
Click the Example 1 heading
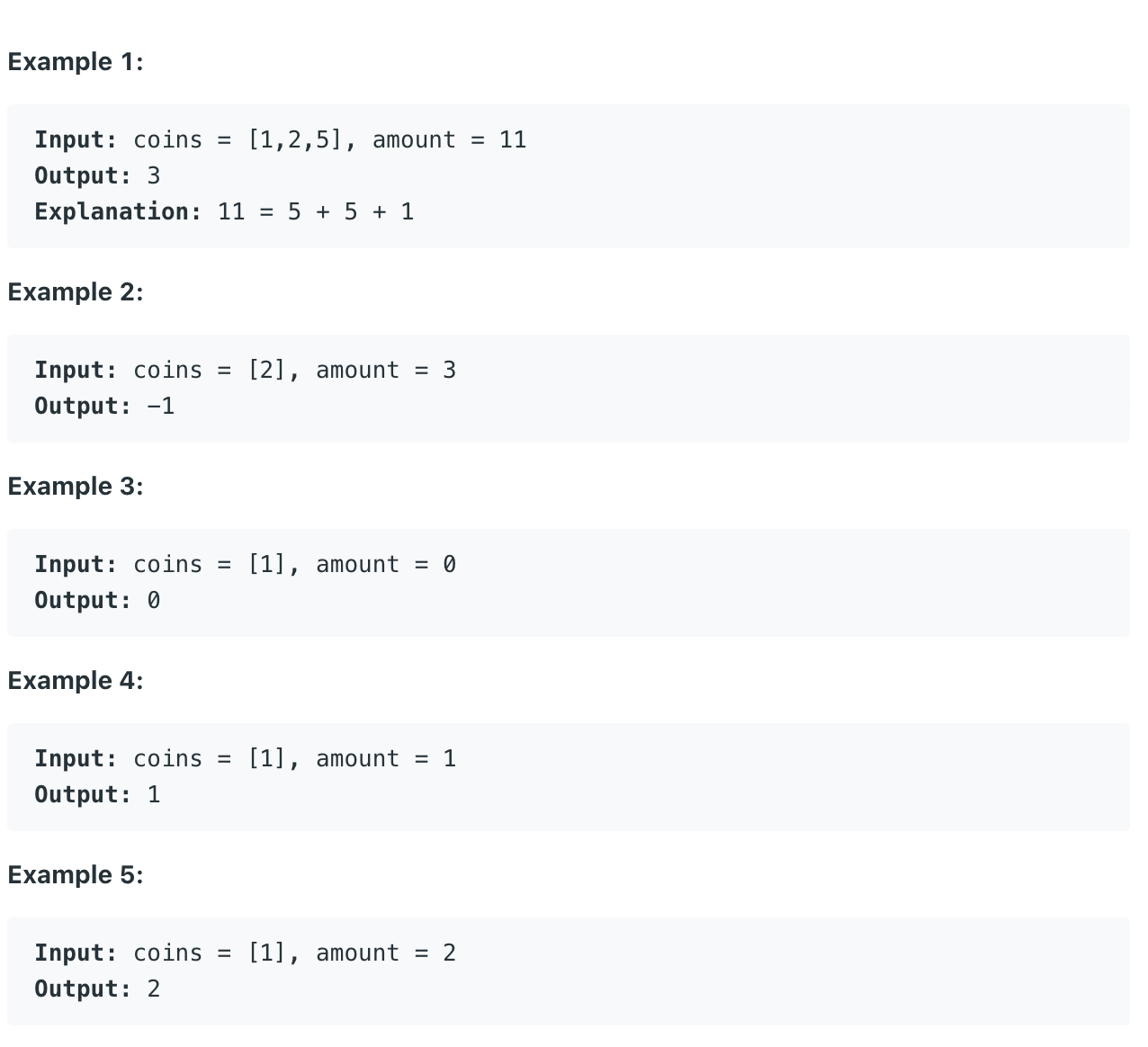(x=76, y=62)
